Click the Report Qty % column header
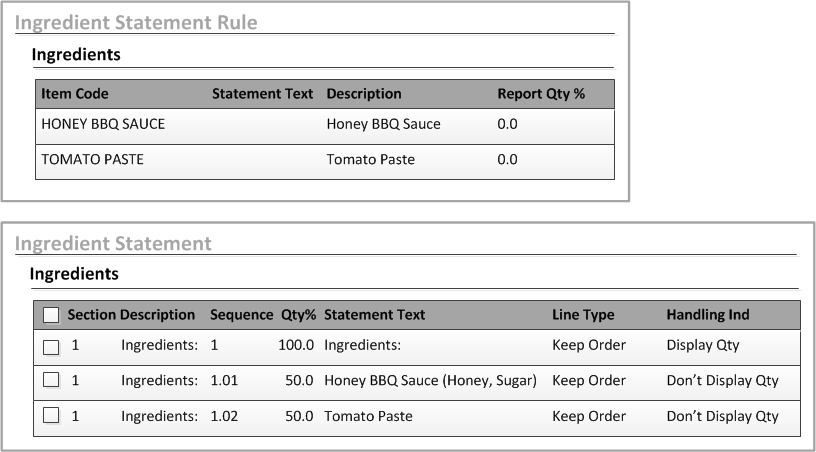 tap(541, 94)
